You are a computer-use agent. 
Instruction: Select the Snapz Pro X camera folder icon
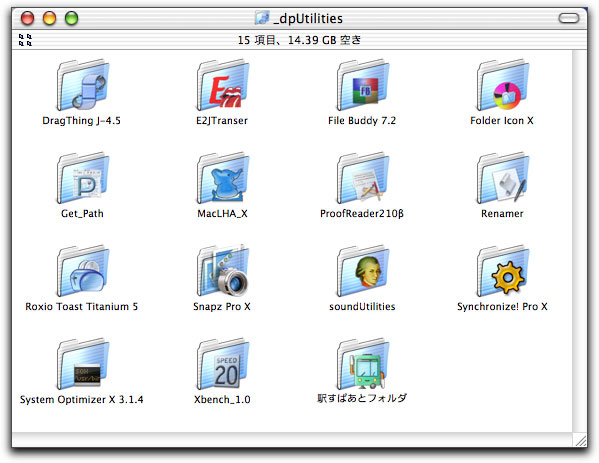(x=223, y=271)
